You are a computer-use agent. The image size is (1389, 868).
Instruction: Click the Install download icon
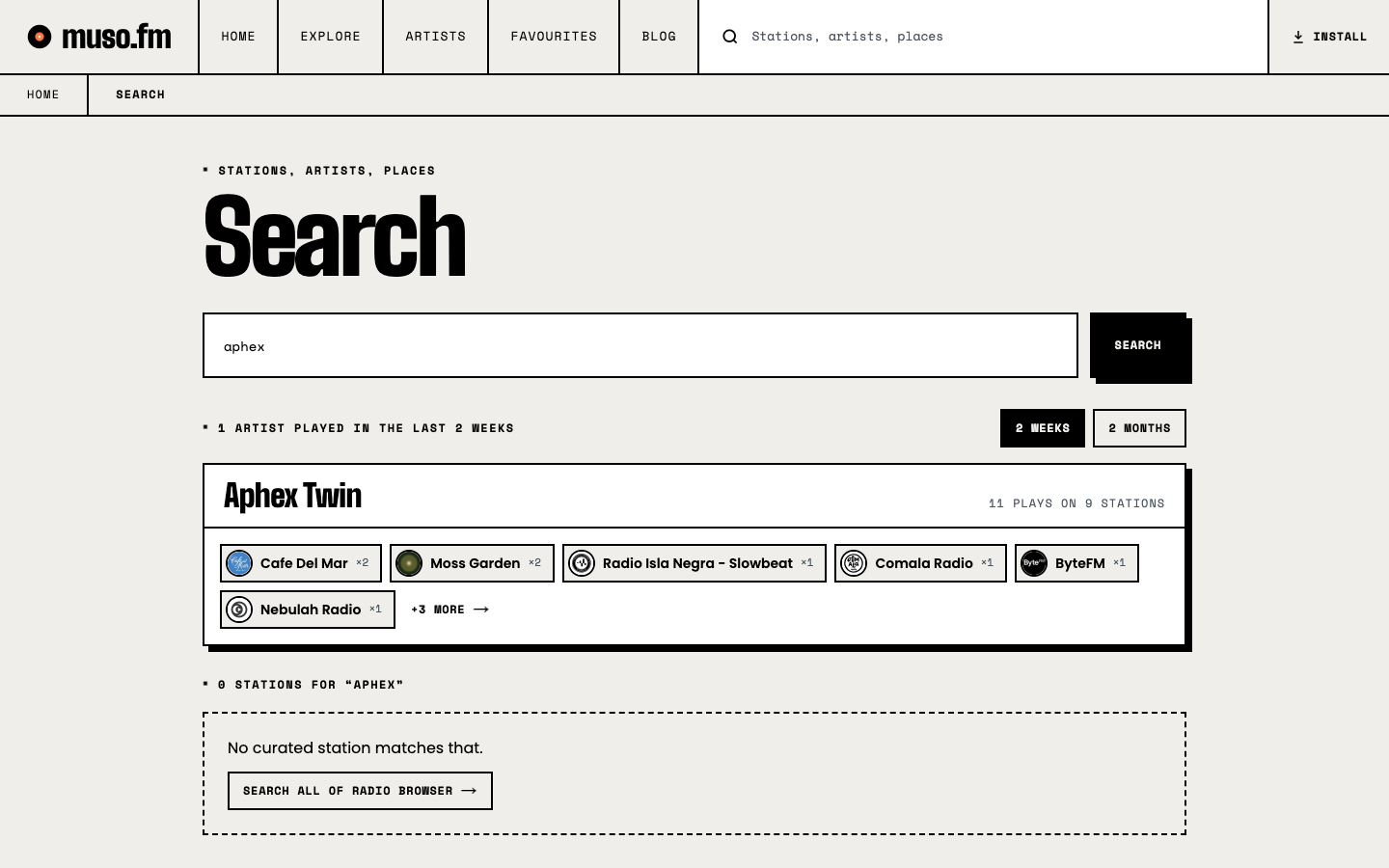[x=1298, y=37]
